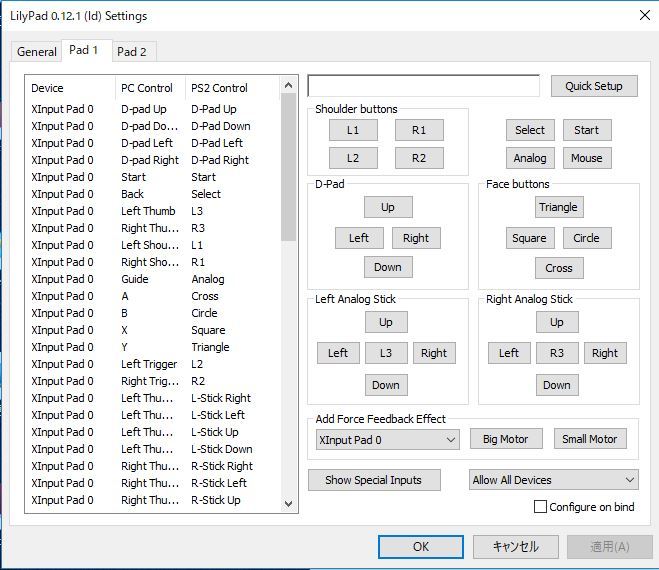Add a Small Motor effect
Image resolution: width=659 pixels, height=570 pixels.
point(589,439)
